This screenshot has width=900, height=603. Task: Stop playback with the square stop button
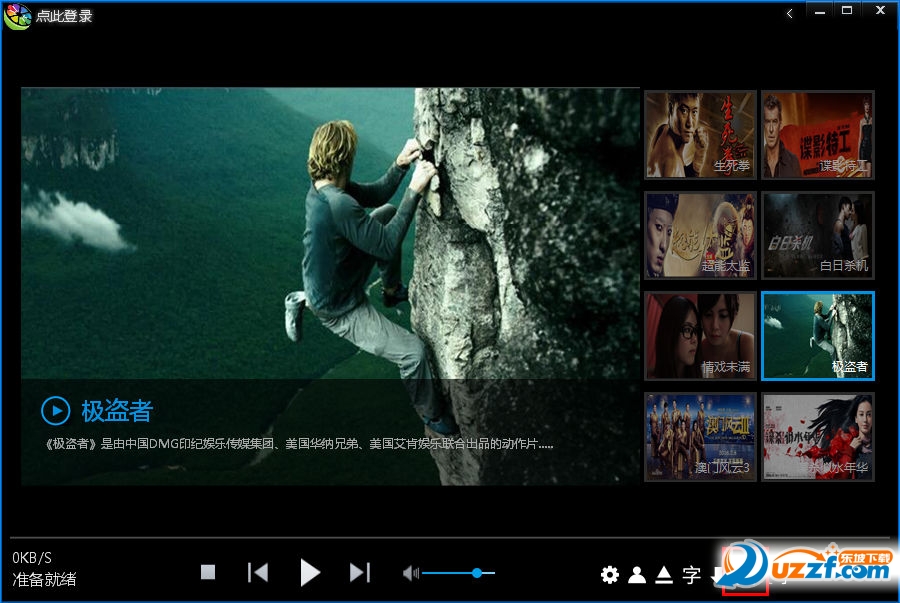coord(208,572)
